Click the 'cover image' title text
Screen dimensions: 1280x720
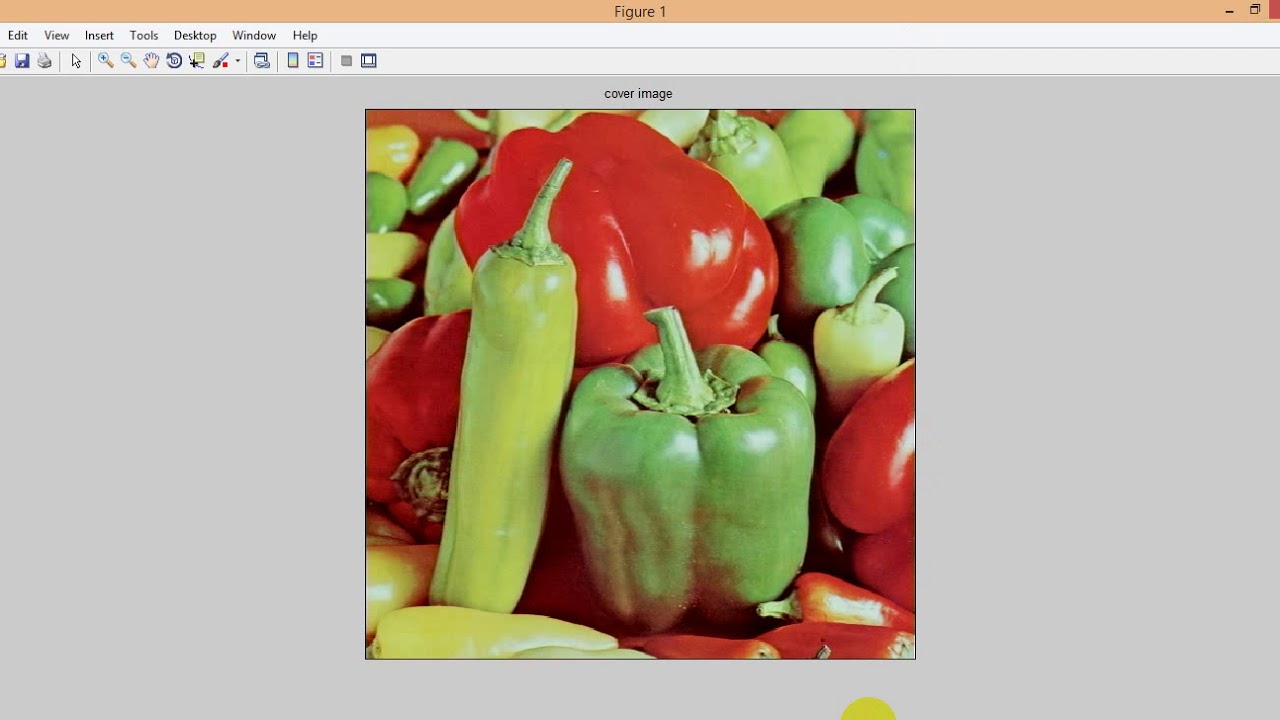click(638, 93)
